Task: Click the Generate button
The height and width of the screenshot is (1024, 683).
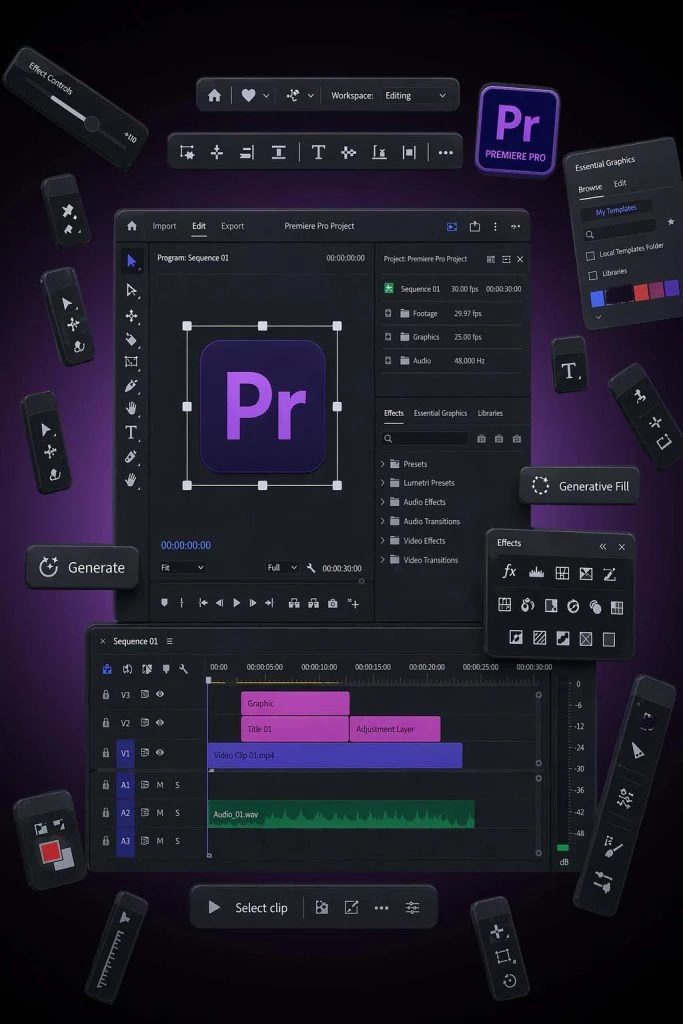Action: pos(82,568)
